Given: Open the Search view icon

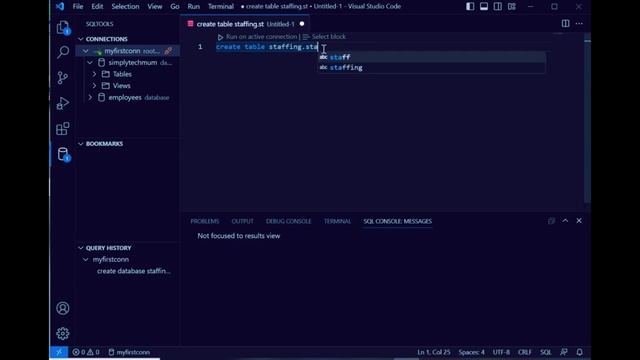Looking at the screenshot, I should (x=63, y=52).
